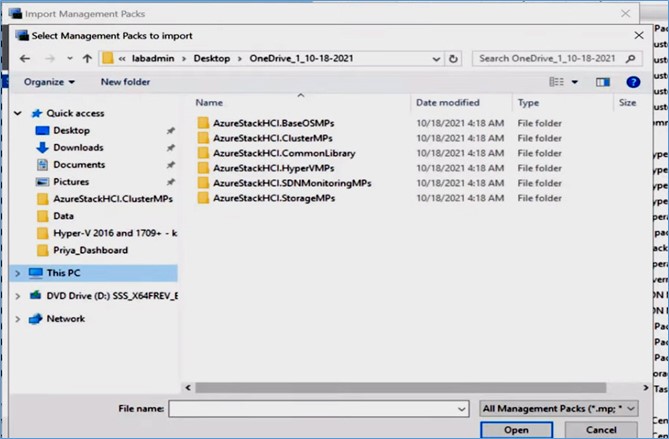The width and height of the screenshot is (669, 439).
Task: Click the pin icon next to Pictures
Action: tap(171, 182)
